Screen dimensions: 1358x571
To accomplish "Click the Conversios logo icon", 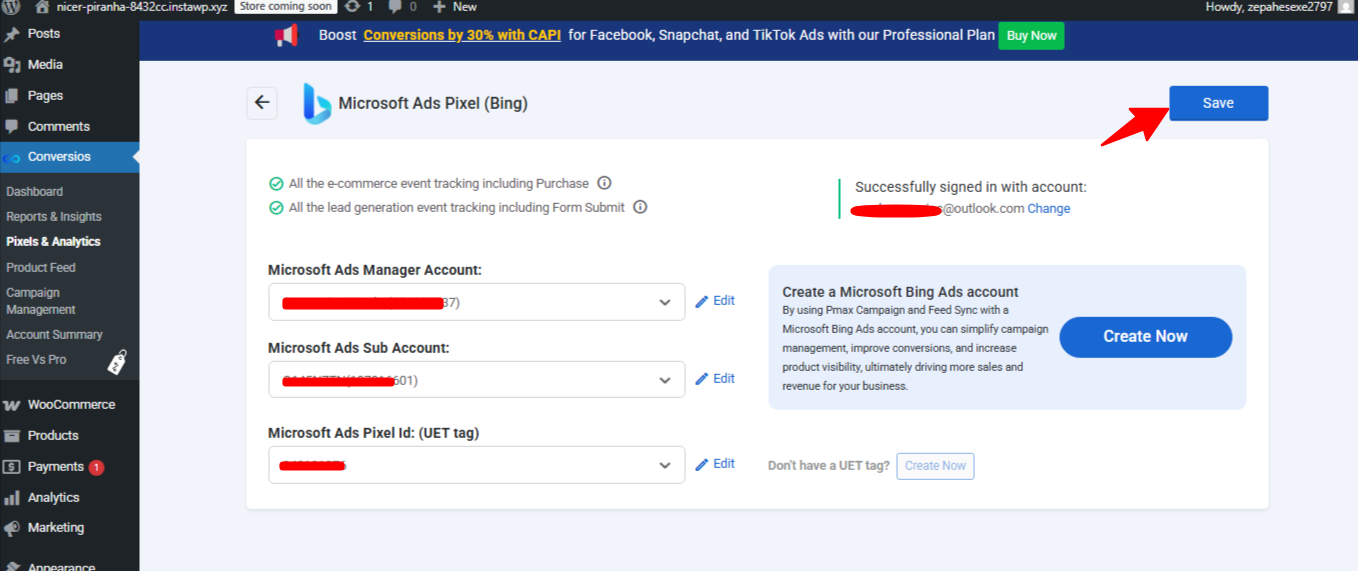I will click(x=12, y=158).
